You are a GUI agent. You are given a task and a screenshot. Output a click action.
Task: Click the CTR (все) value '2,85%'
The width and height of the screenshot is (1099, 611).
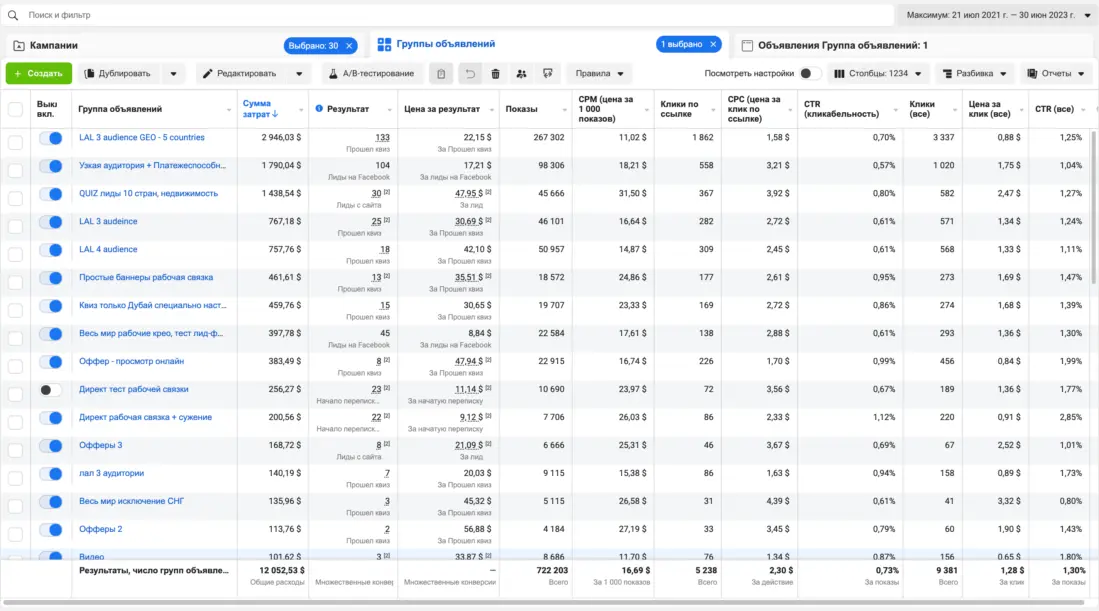[x=1070, y=418]
